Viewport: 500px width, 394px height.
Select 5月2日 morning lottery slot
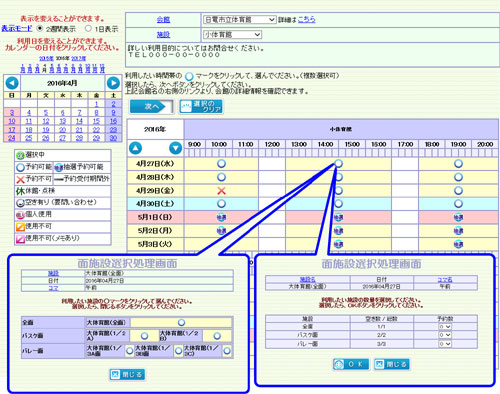221,231
